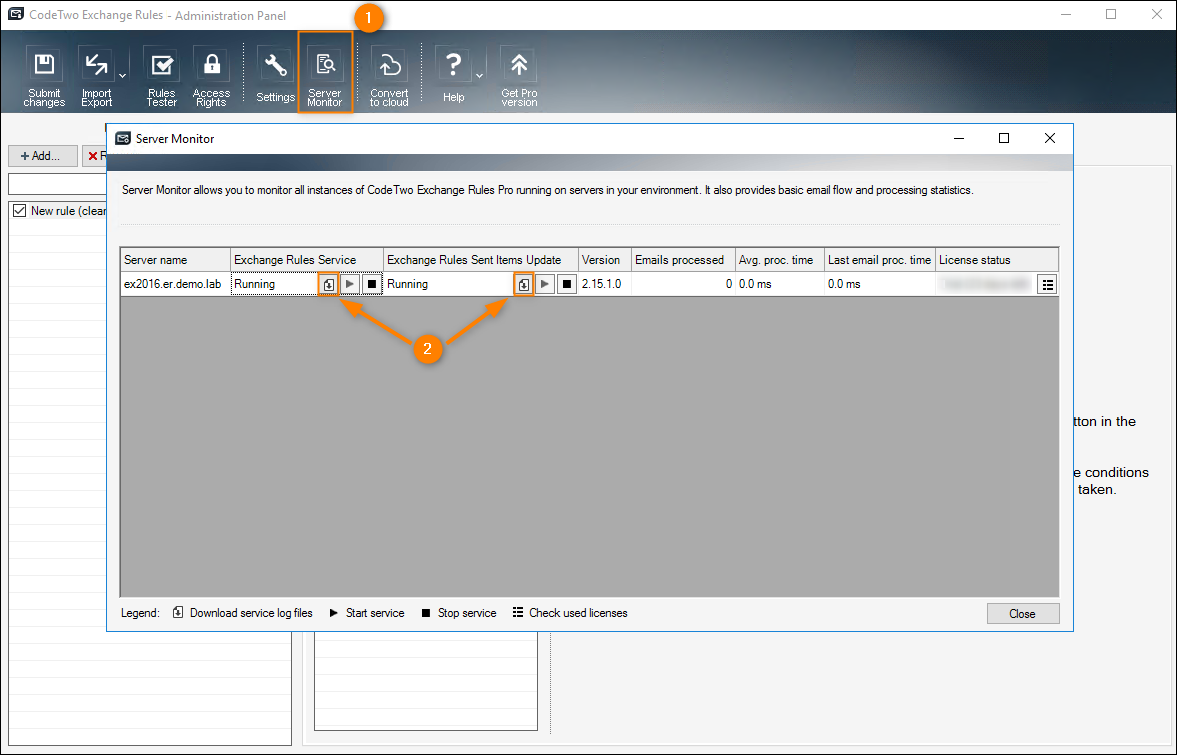The width and height of the screenshot is (1177, 755).
Task: Close the Server Monitor dialog via Close button
Action: (1022, 614)
